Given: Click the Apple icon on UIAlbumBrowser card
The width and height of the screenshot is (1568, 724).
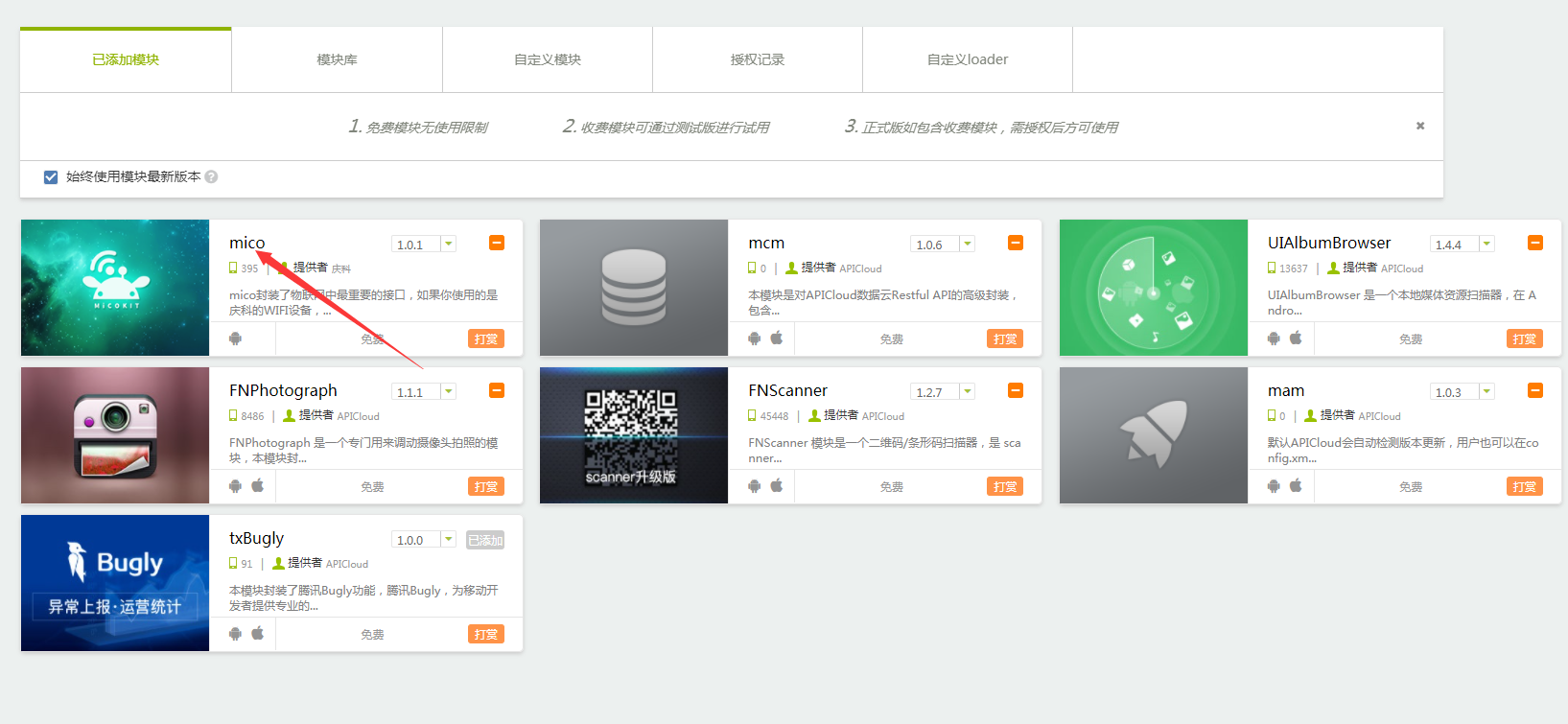Looking at the screenshot, I should 1296,338.
